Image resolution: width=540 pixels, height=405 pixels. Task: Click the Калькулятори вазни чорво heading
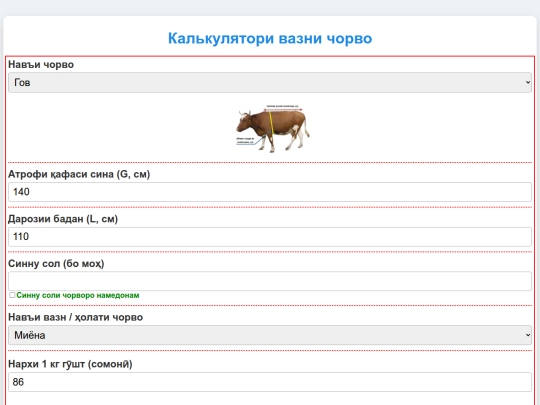pos(270,38)
